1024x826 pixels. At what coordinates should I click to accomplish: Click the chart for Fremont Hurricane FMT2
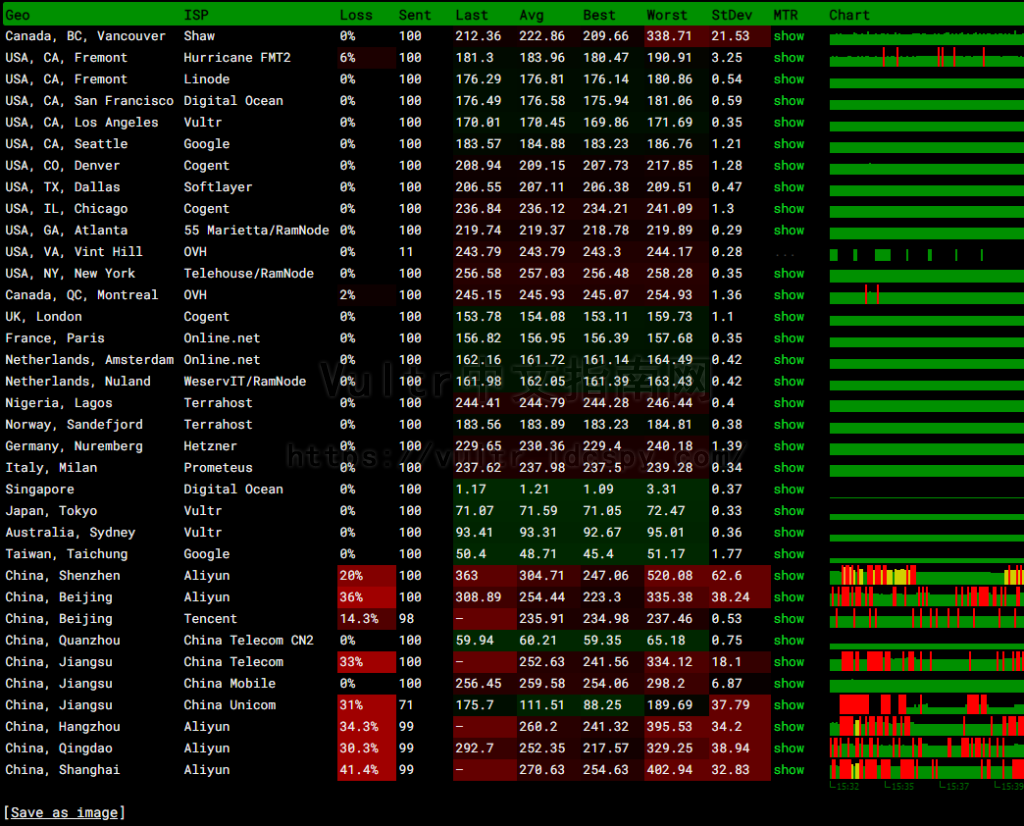coord(927,57)
